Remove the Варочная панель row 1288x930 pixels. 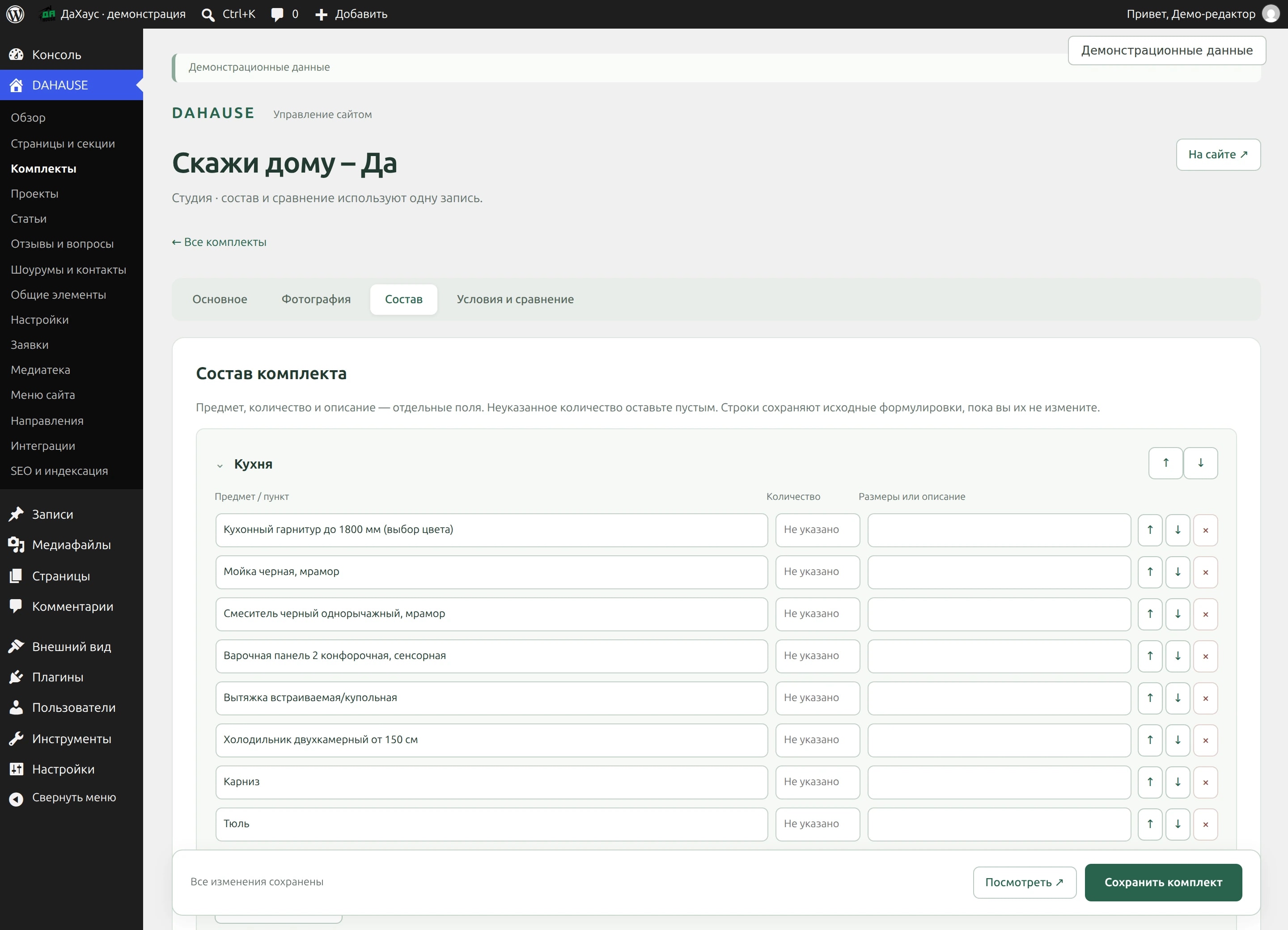coord(1206,656)
